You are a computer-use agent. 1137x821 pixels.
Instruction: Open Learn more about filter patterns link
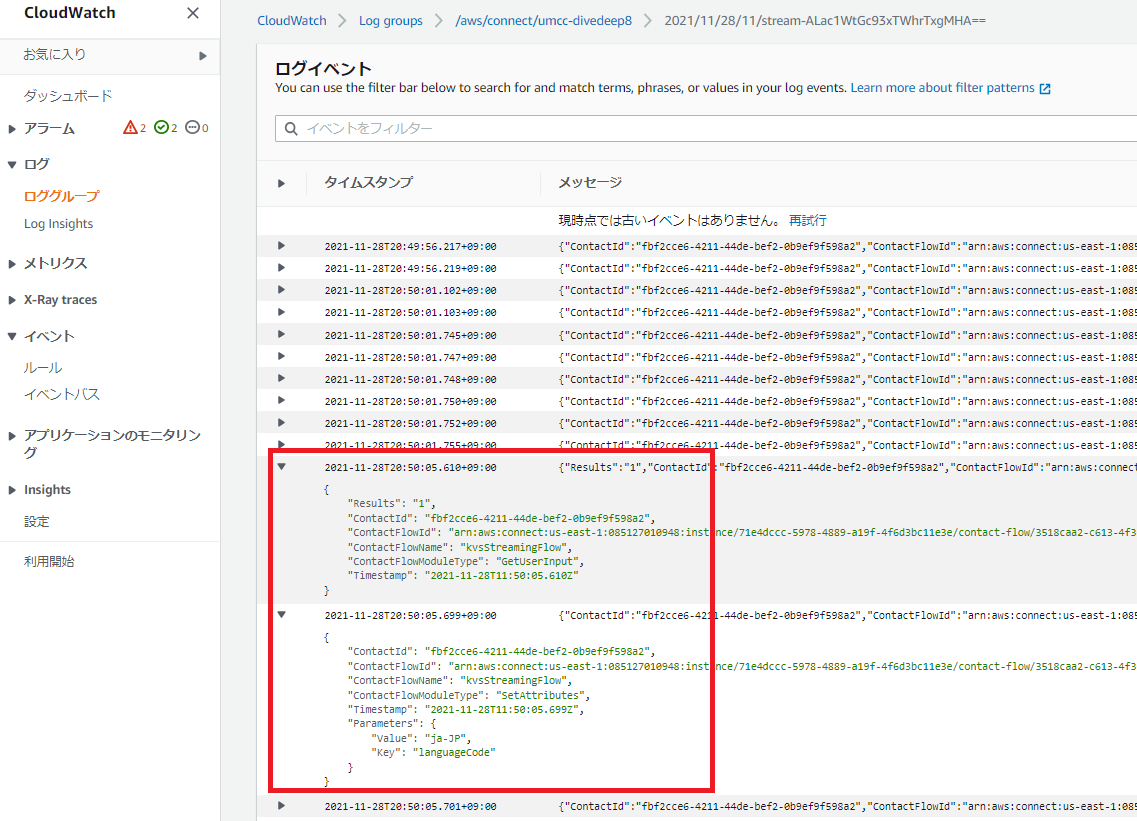pyautogui.click(x=942, y=88)
